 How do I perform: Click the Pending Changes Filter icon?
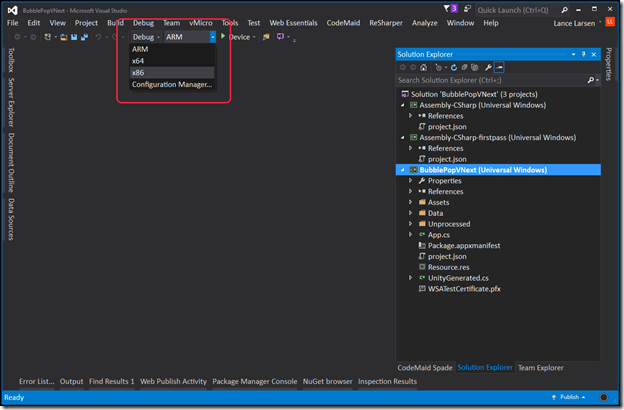438,68
